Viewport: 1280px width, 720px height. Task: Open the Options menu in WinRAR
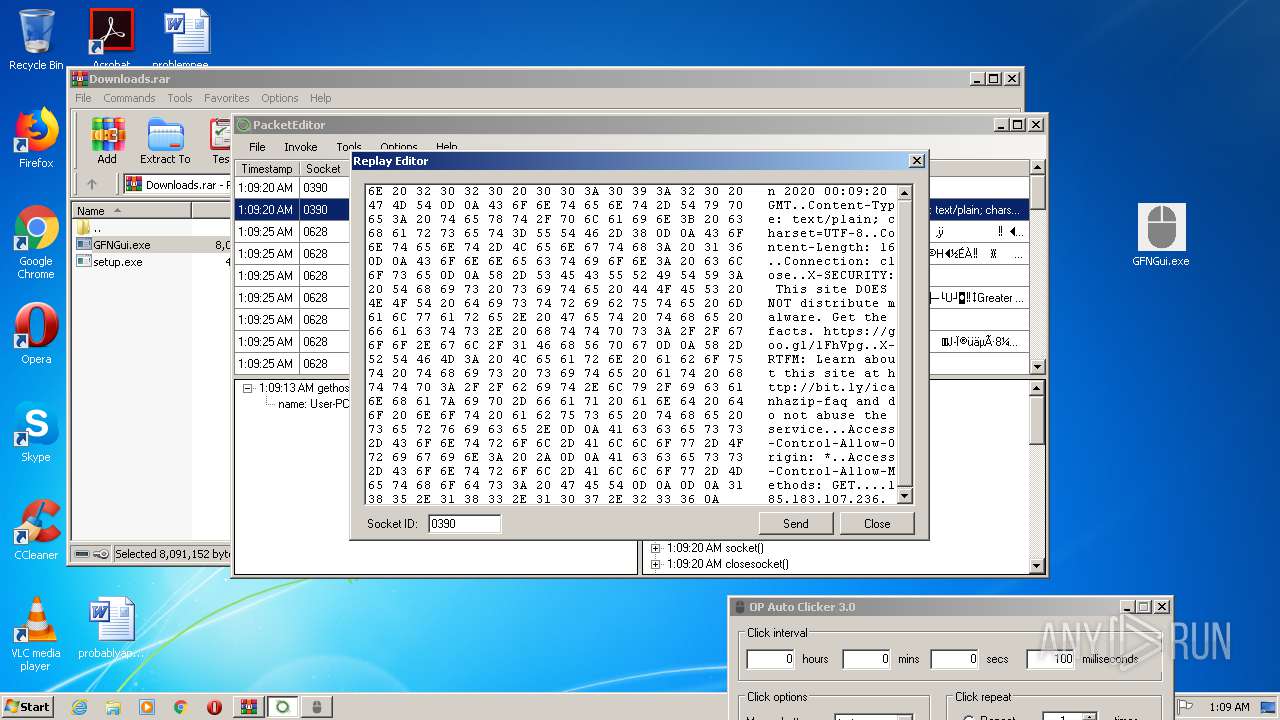coord(280,98)
